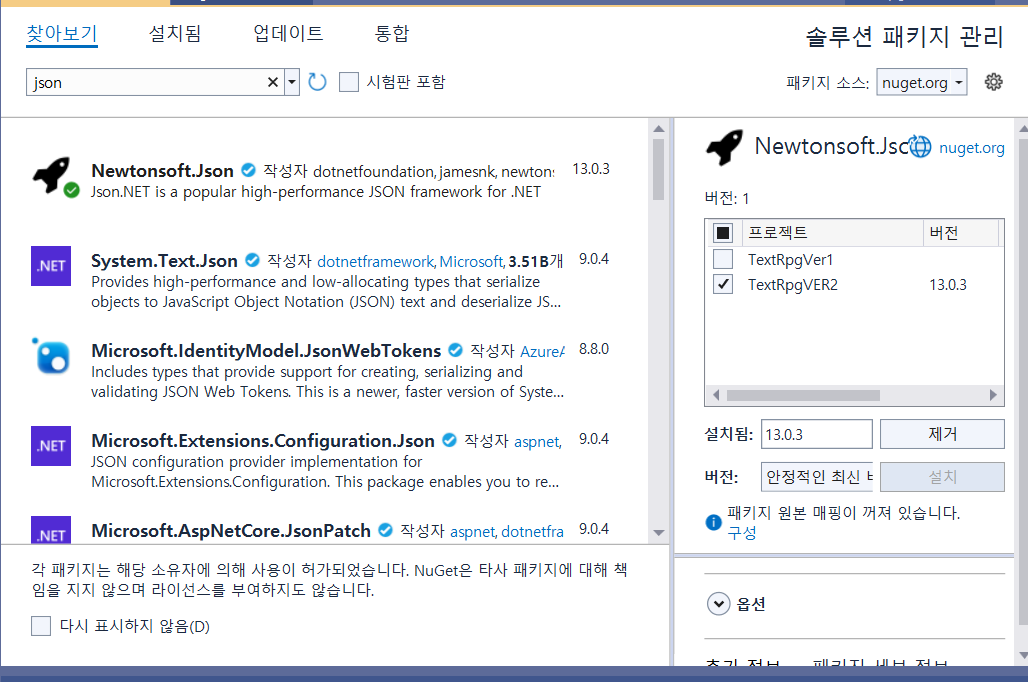The height and width of the screenshot is (682, 1028).
Task: Click the globe icon in details pane
Action: 919,147
